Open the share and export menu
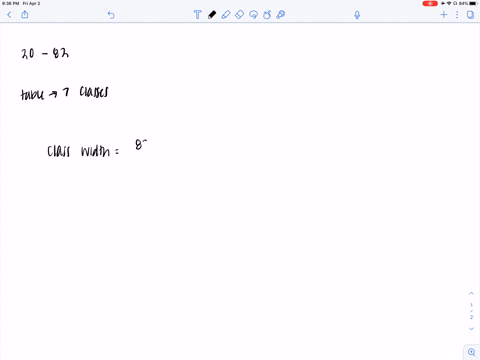 pos(25,14)
